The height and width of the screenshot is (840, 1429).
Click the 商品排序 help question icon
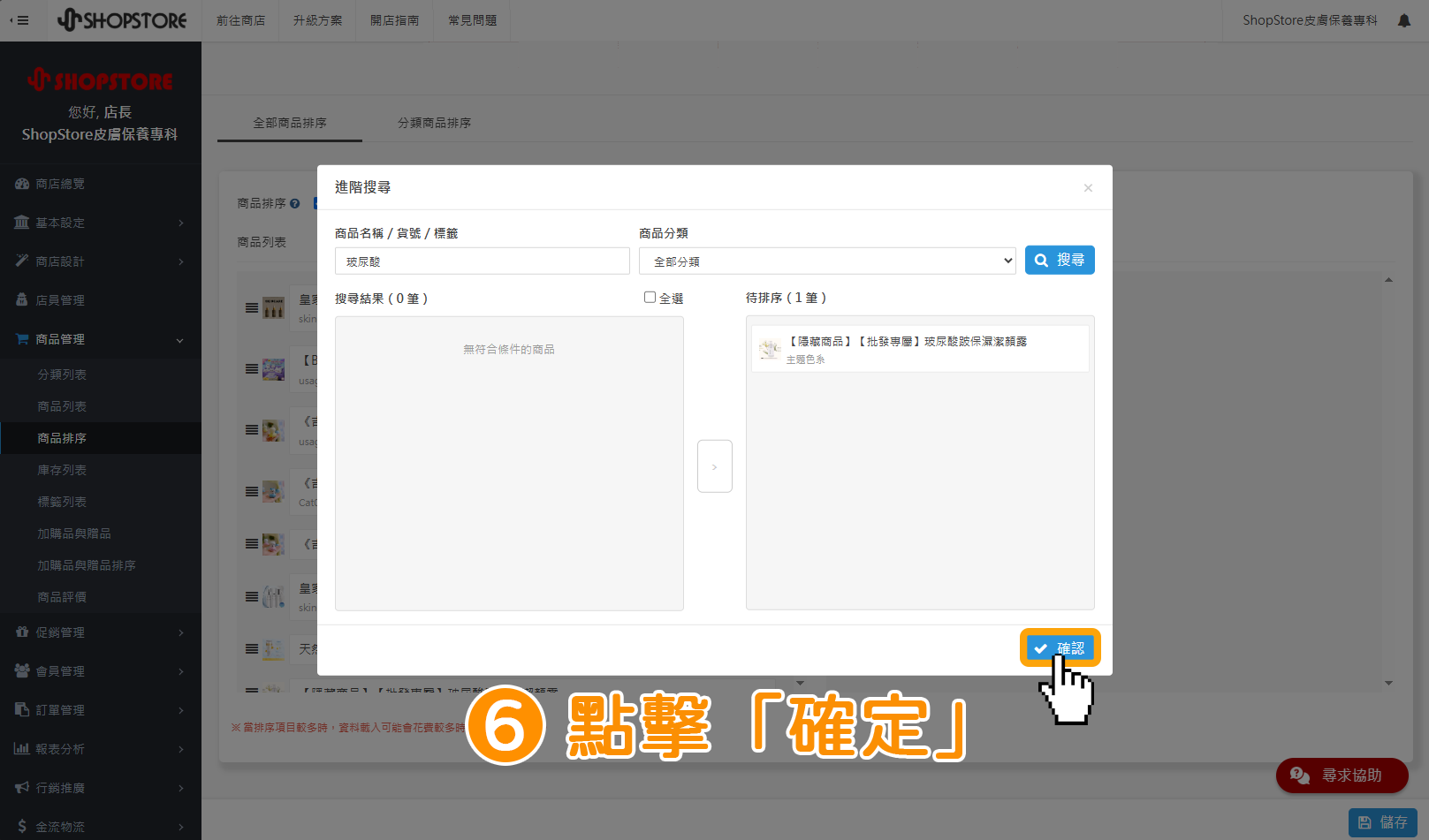tap(295, 204)
